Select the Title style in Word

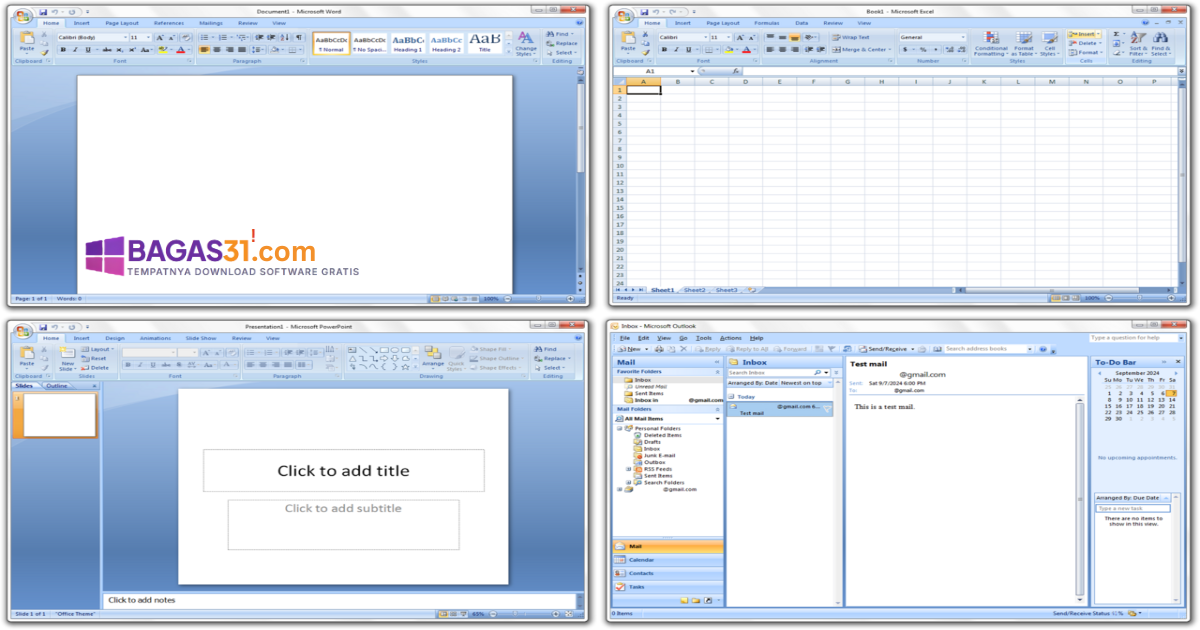point(485,43)
